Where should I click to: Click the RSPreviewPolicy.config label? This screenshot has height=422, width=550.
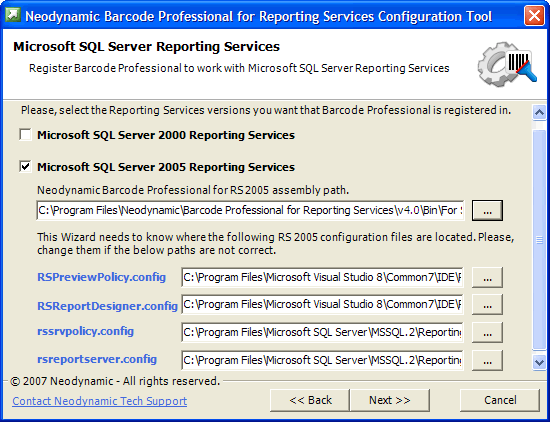(x=101, y=277)
